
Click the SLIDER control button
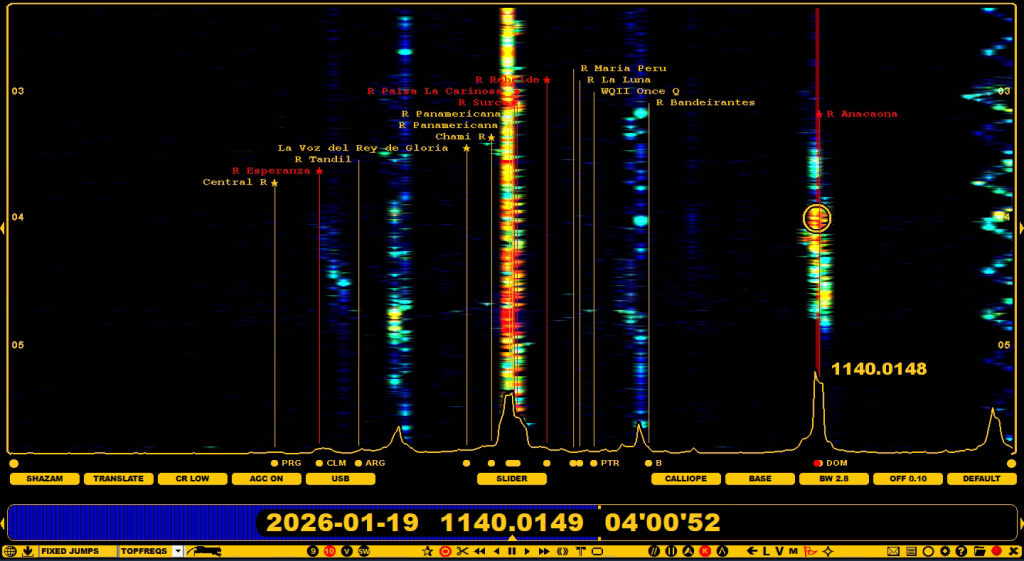point(512,479)
